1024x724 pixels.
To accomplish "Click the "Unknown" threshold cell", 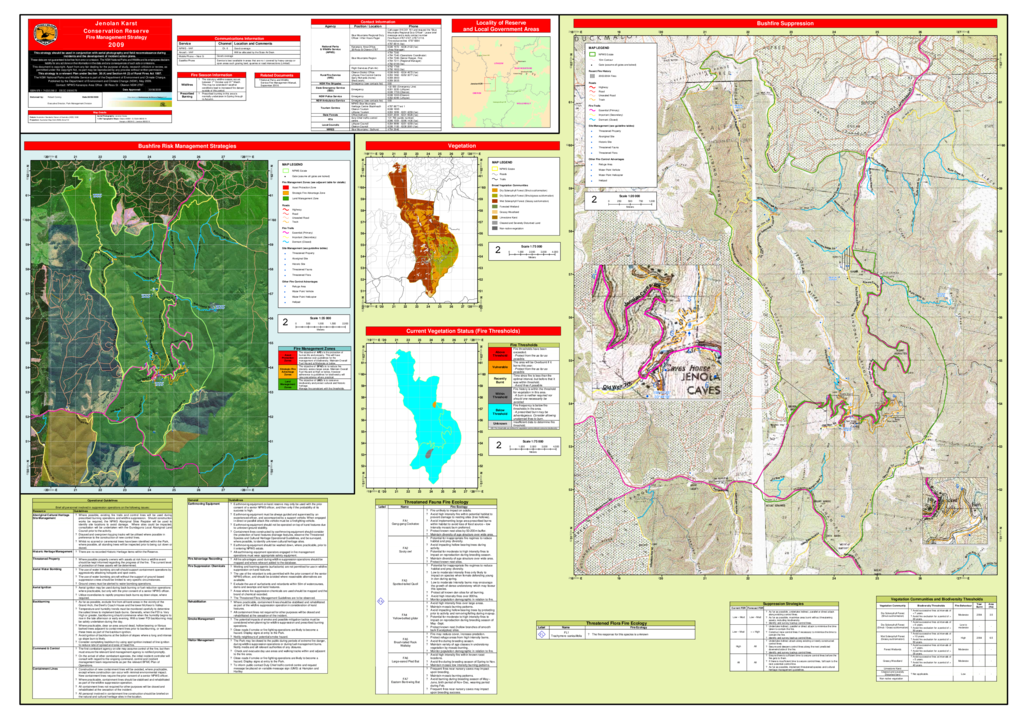I will [500, 424].
